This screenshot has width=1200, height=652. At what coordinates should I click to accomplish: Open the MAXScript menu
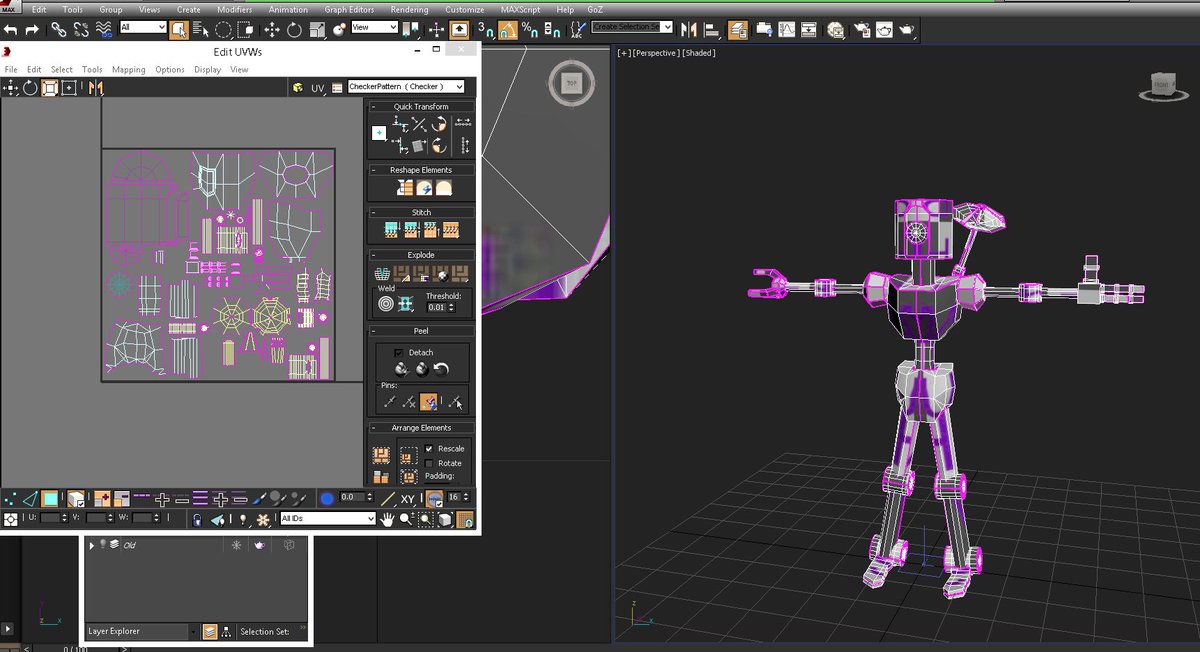tap(520, 9)
